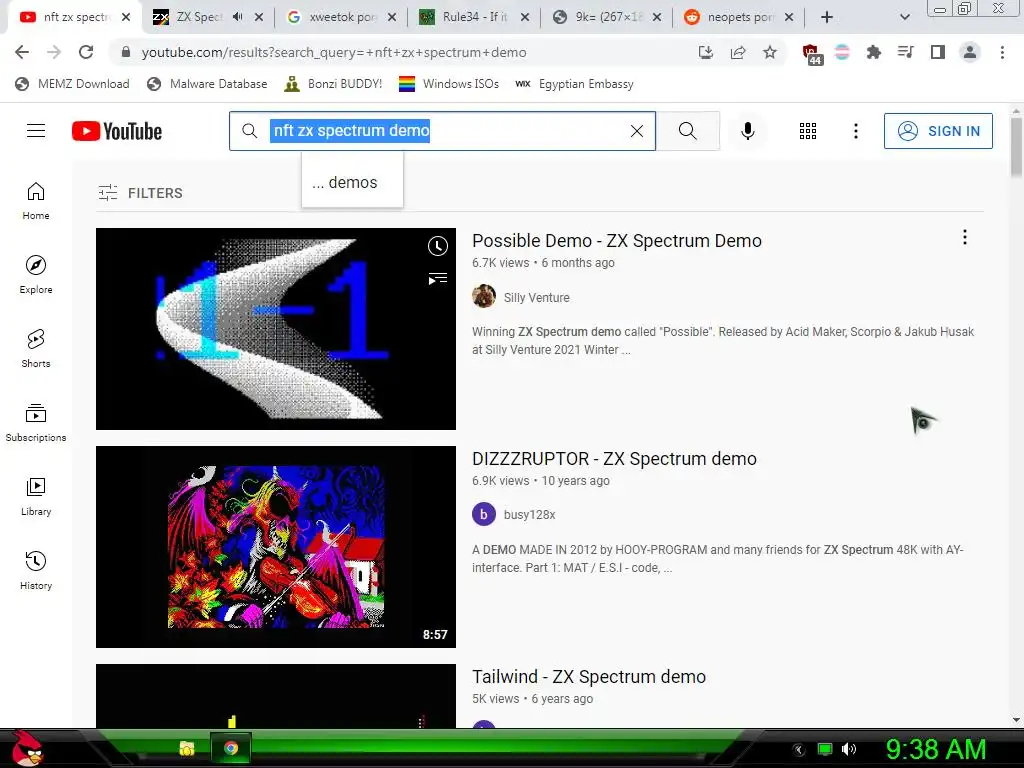1024x768 pixels.
Task: Open the taskbar file explorer icon
Action: point(187,748)
